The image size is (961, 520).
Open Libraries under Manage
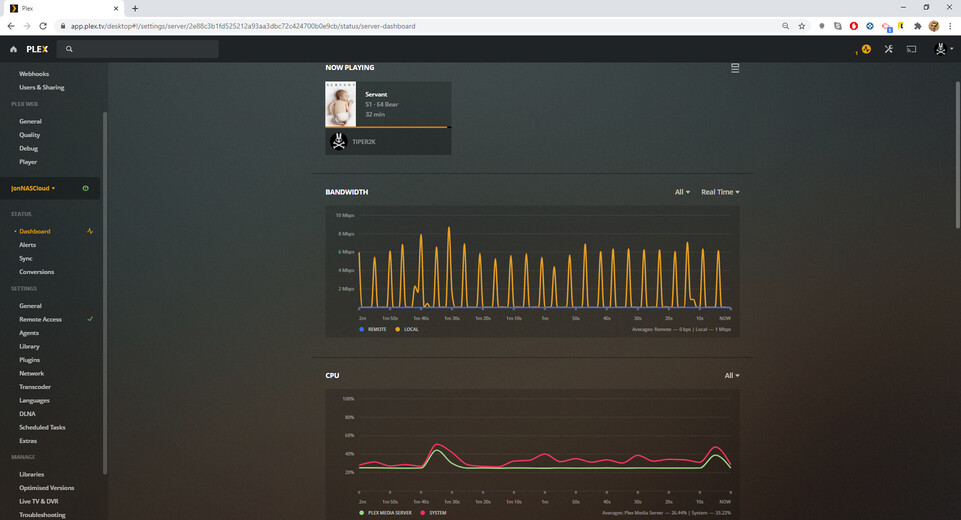tap(31, 474)
